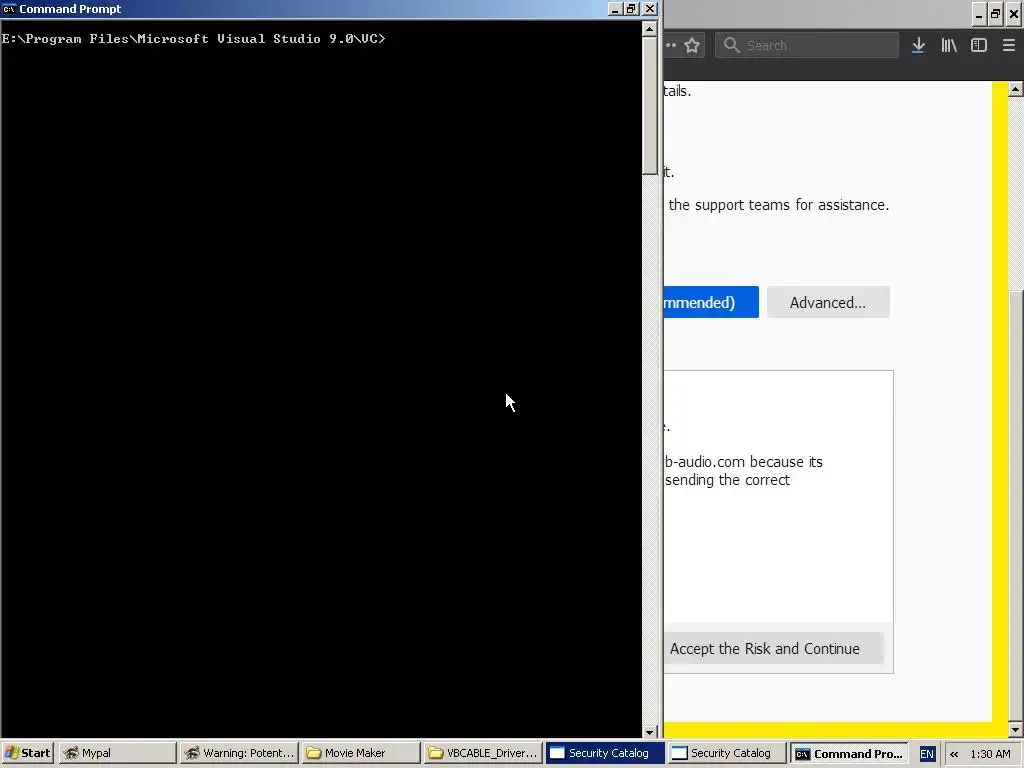Screen dimensions: 1024x768
Task: Click browser page scrollbar up arrow
Action: pyautogui.click(x=1016, y=89)
